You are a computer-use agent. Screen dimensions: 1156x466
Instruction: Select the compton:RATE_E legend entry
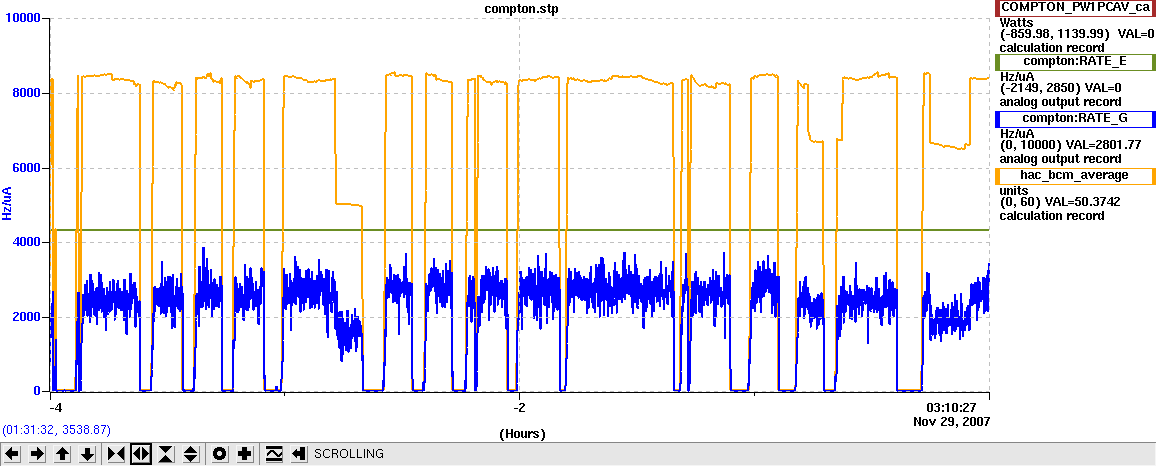(x=1075, y=63)
